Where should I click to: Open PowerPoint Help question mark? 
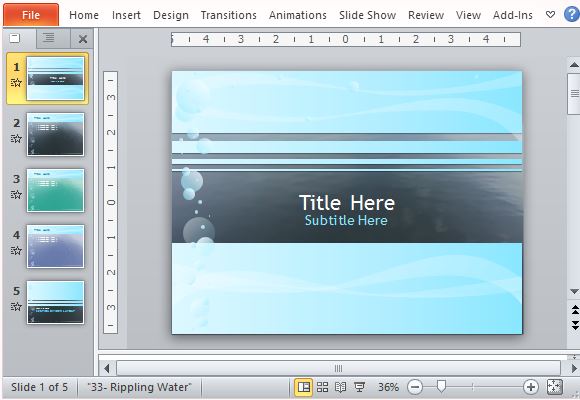coord(571,14)
